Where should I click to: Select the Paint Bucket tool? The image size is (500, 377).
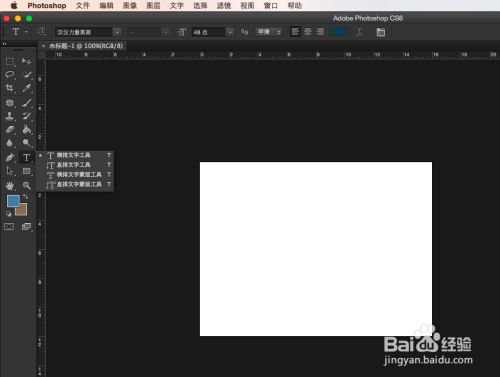tap(27, 129)
